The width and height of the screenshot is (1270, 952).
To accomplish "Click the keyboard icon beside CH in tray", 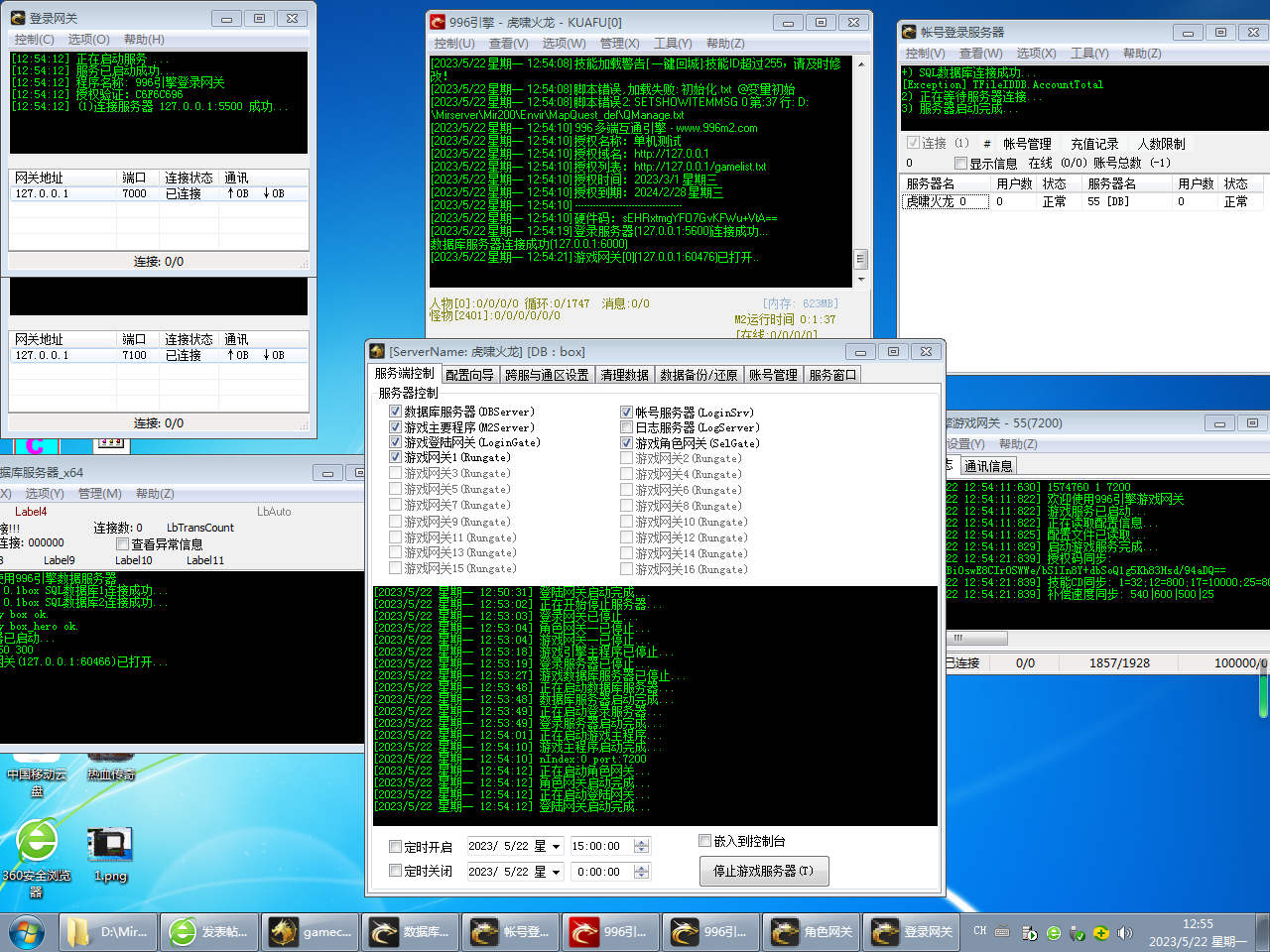I will coord(1002,932).
